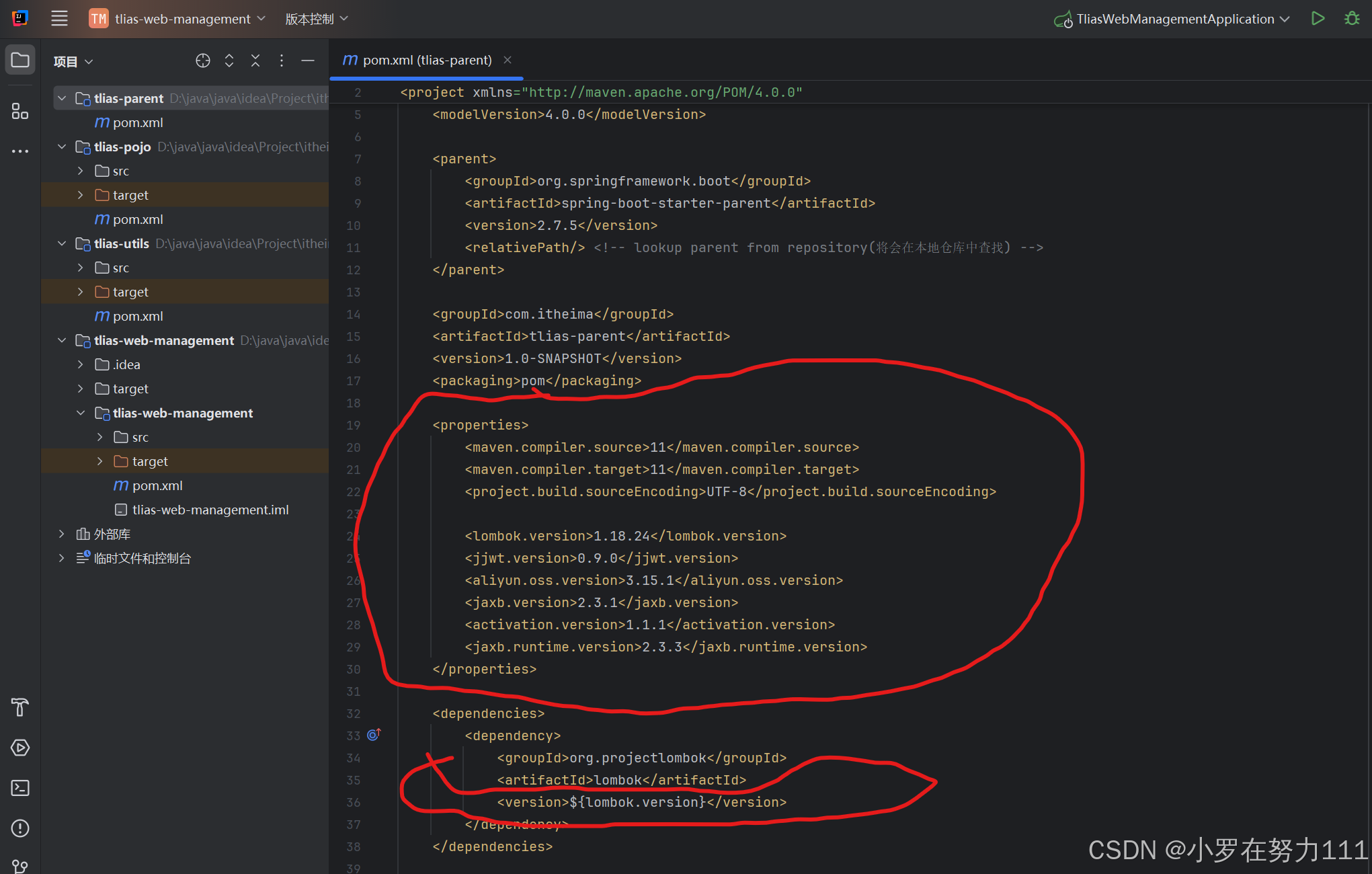The width and height of the screenshot is (1372, 874).
Task: Open pom.xml under tlias-utils module
Action: [x=137, y=316]
